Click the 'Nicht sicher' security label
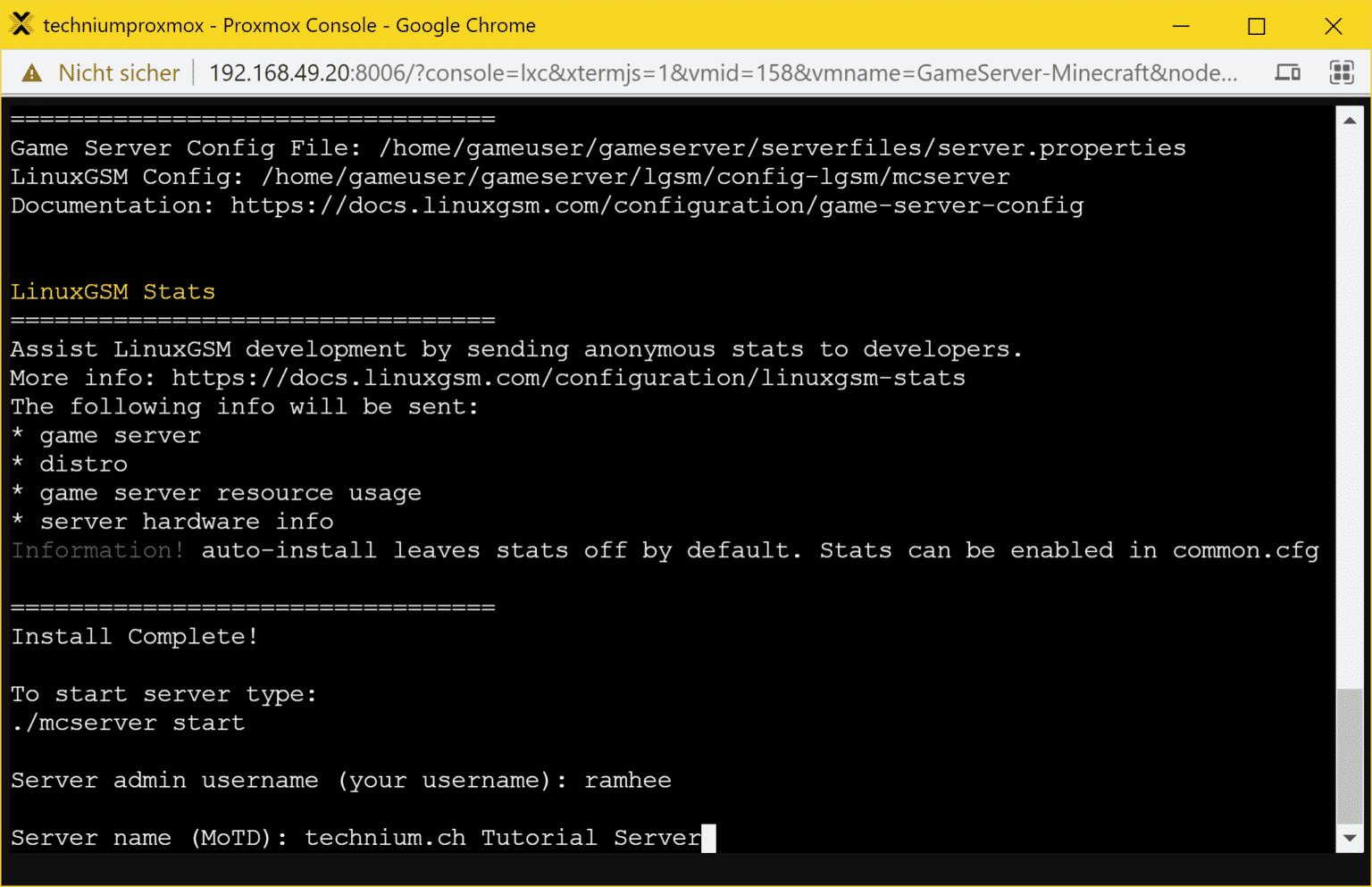Viewport: 1372px width, 887px height. pyautogui.click(x=119, y=73)
